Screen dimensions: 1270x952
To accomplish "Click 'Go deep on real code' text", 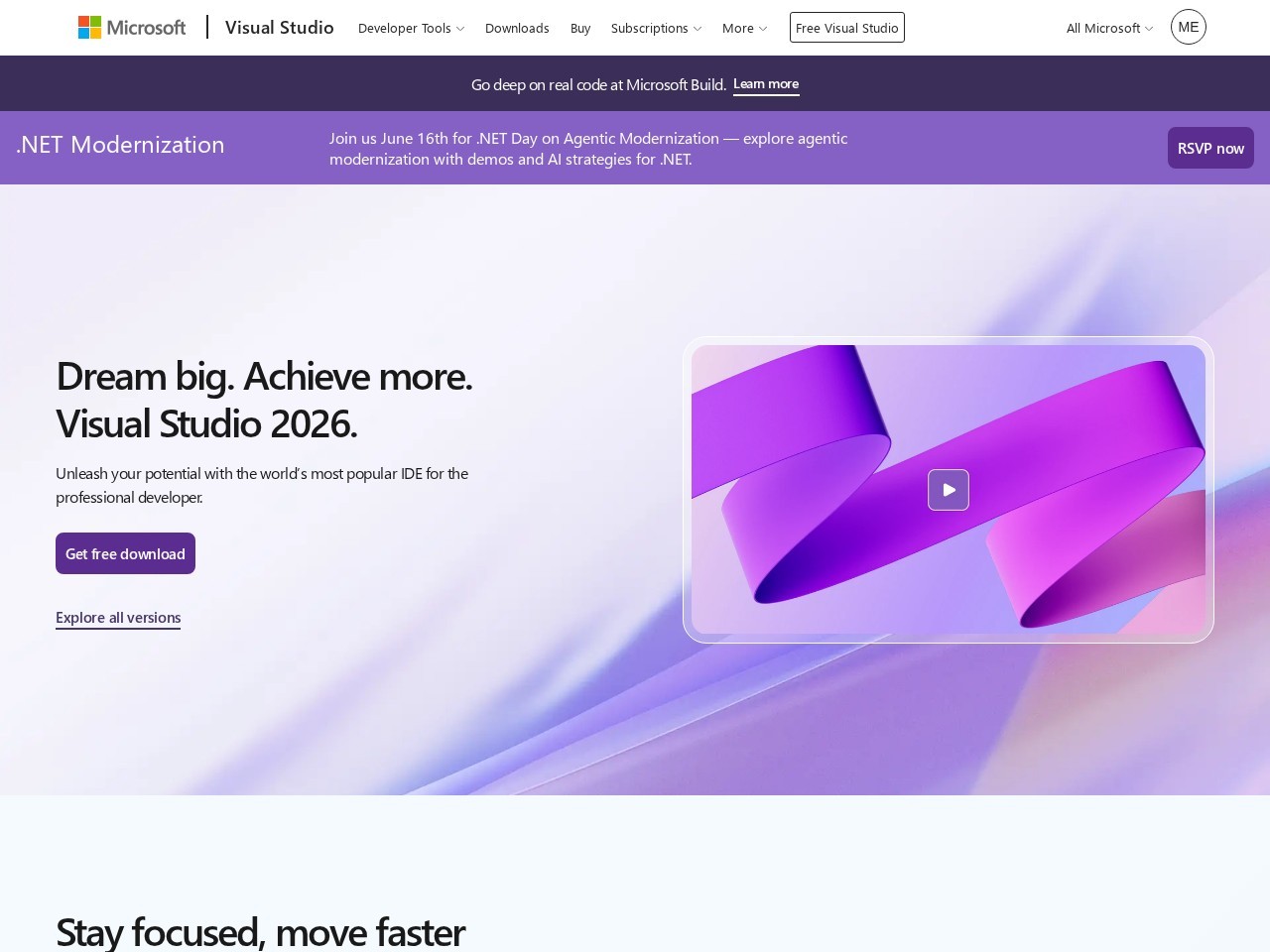I will (598, 84).
